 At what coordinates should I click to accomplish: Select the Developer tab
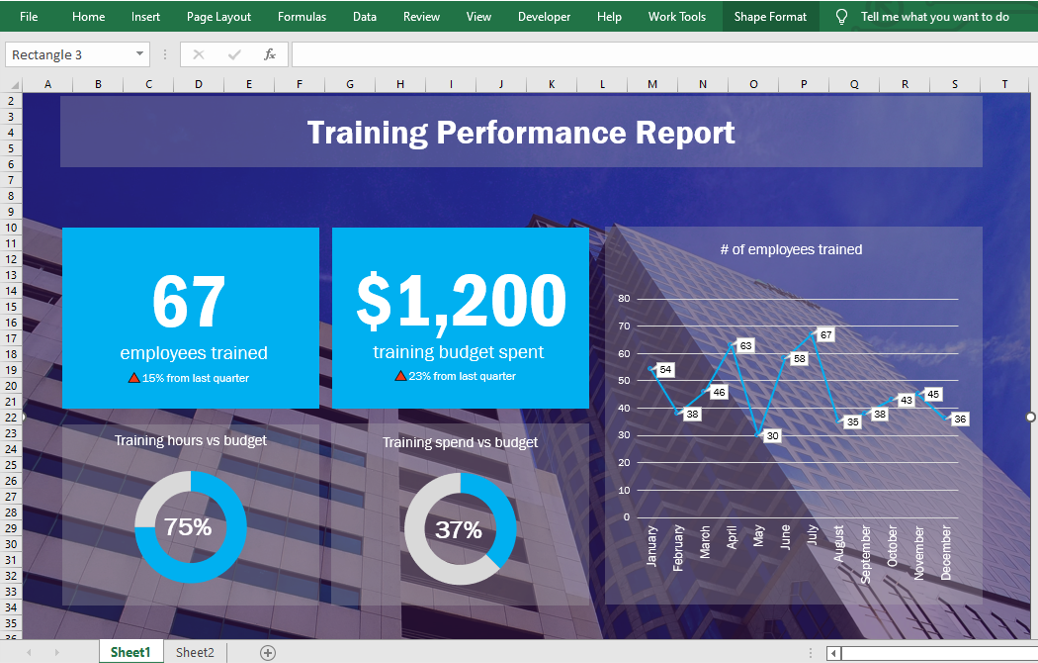coord(543,17)
